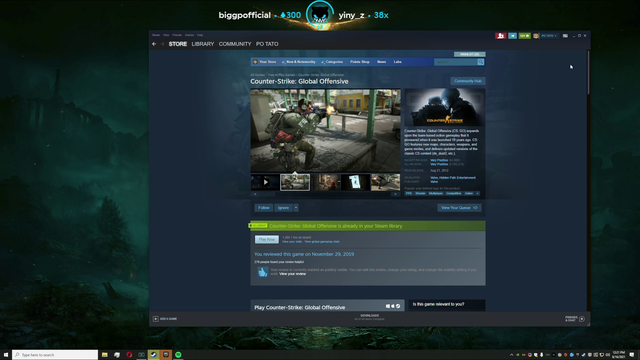This screenshot has width=640, height=360.
Task: Open the LIBRARY tab
Action: (203, 44)
